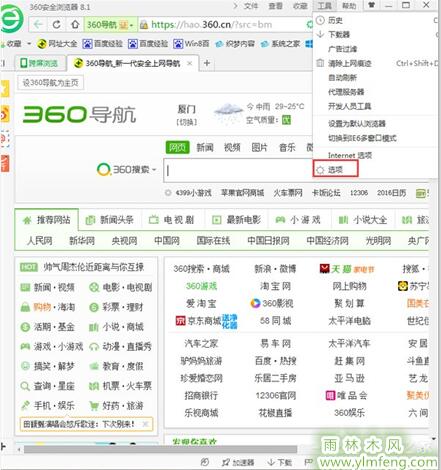This screenshot has width=441, height=470.
Task: Open a new tab with plus button
Action: 207,63
